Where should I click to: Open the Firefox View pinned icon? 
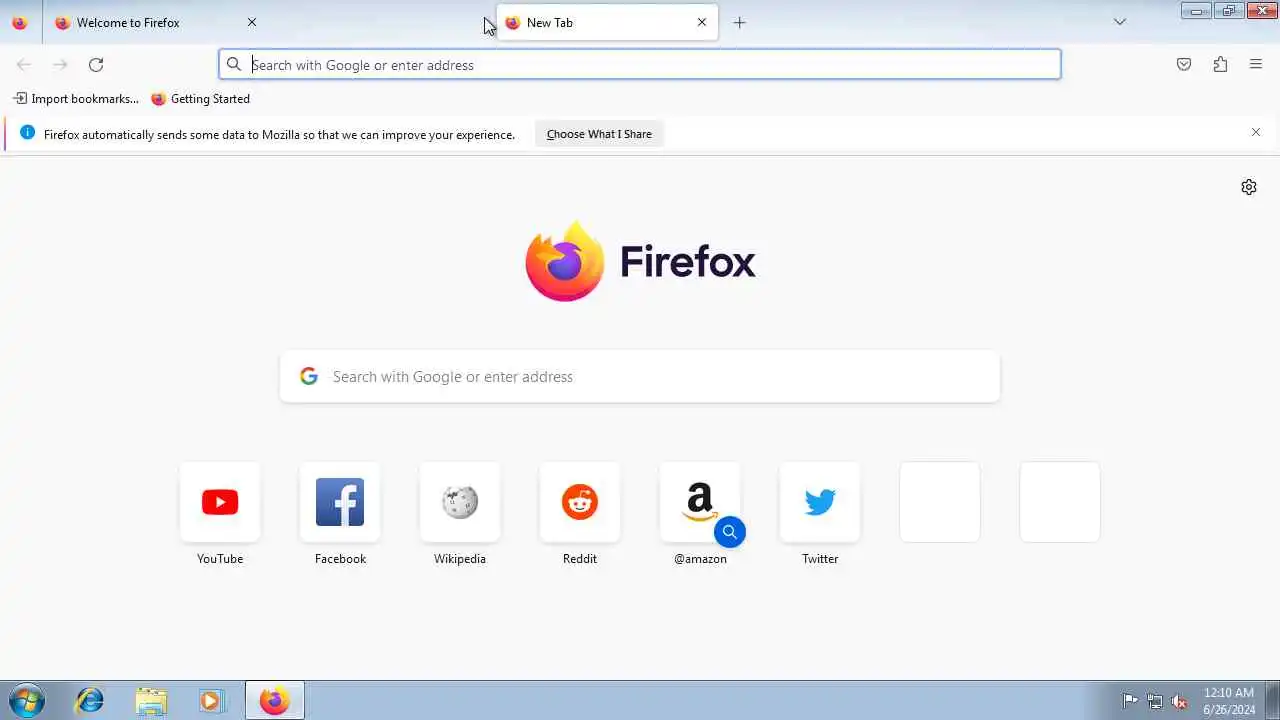19,22
